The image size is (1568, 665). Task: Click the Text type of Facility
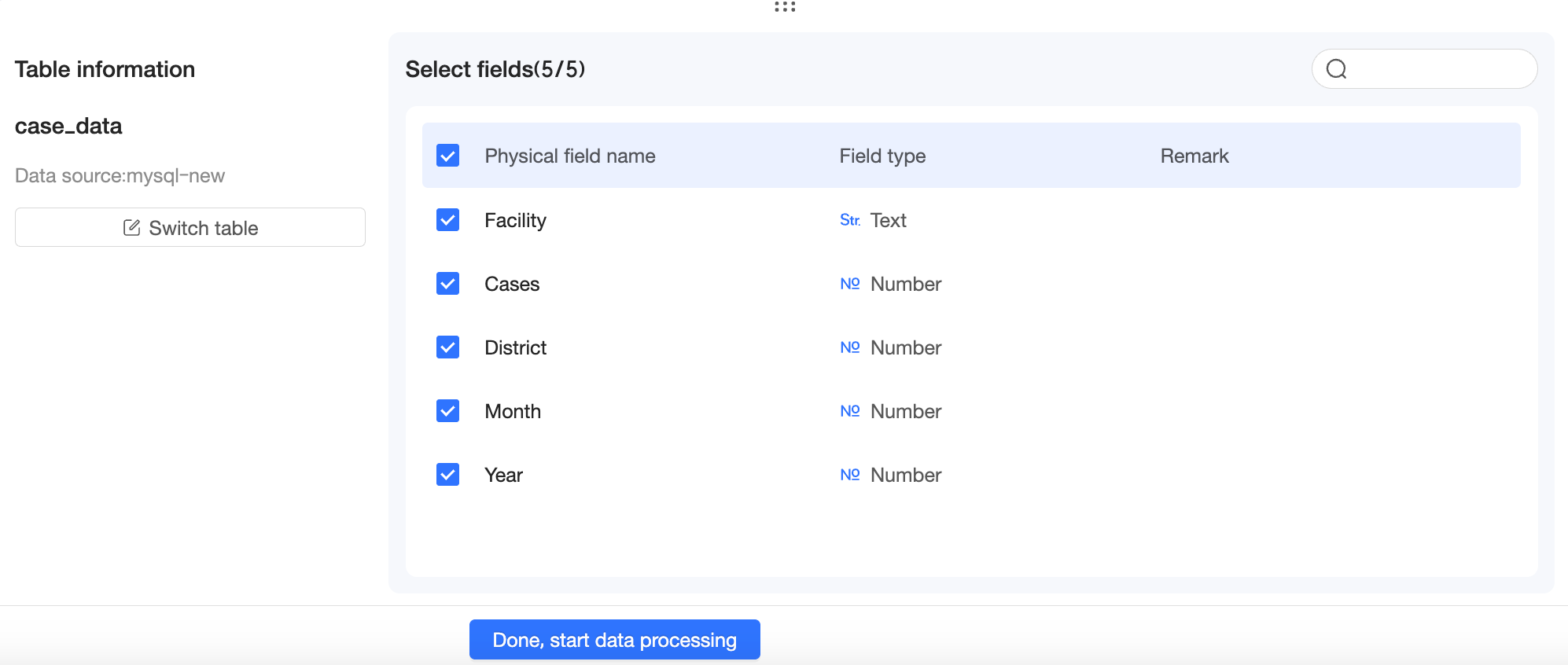click(x=889, y=220)
